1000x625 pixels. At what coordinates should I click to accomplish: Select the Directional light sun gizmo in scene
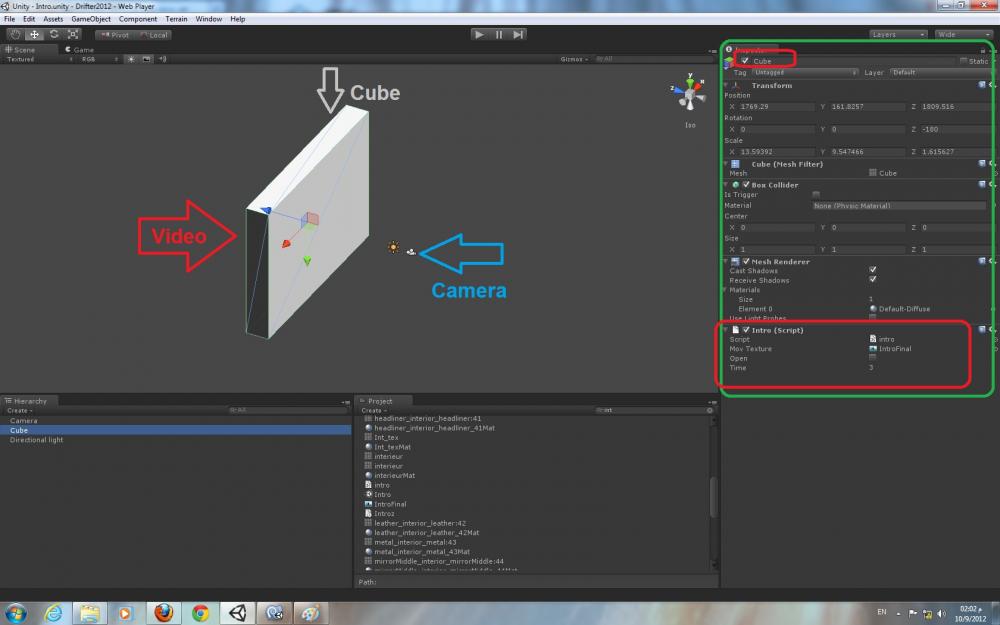[x=393, y=247]
